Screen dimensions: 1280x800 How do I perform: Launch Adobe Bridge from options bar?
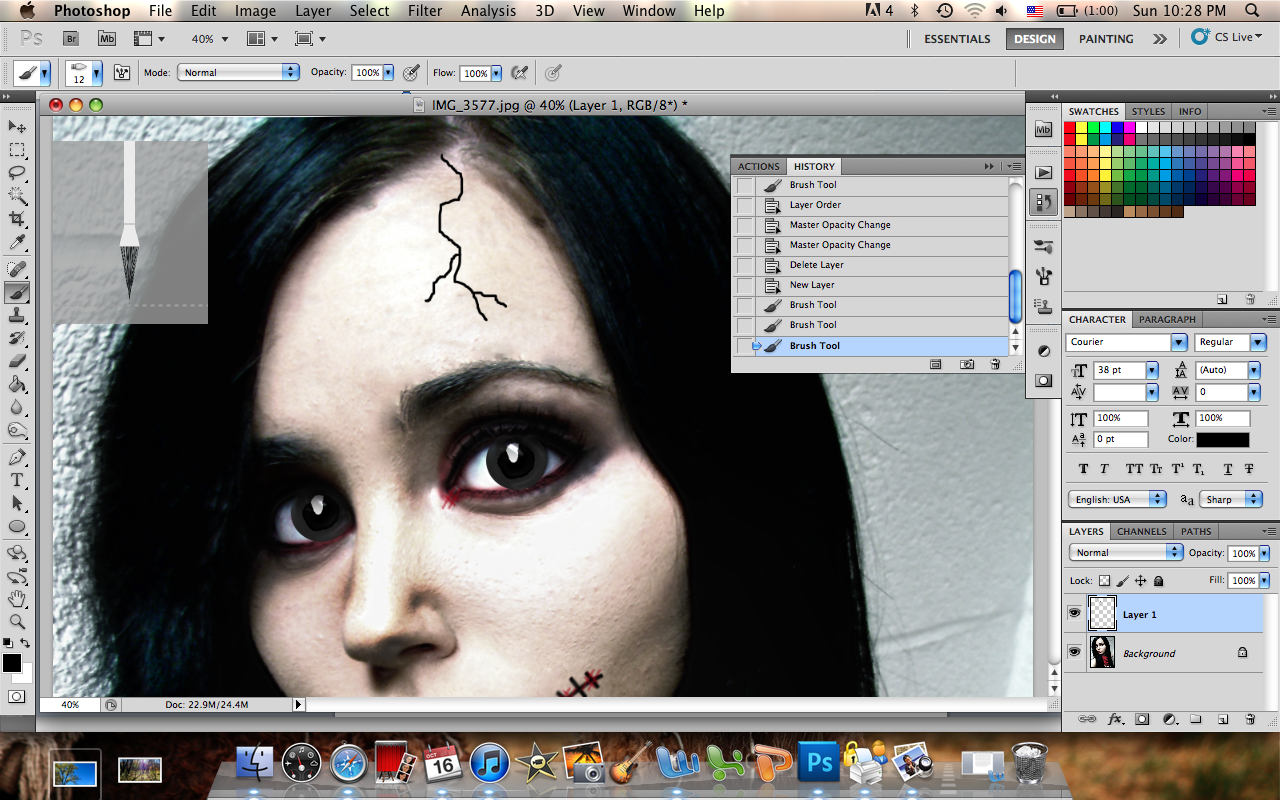71,39
